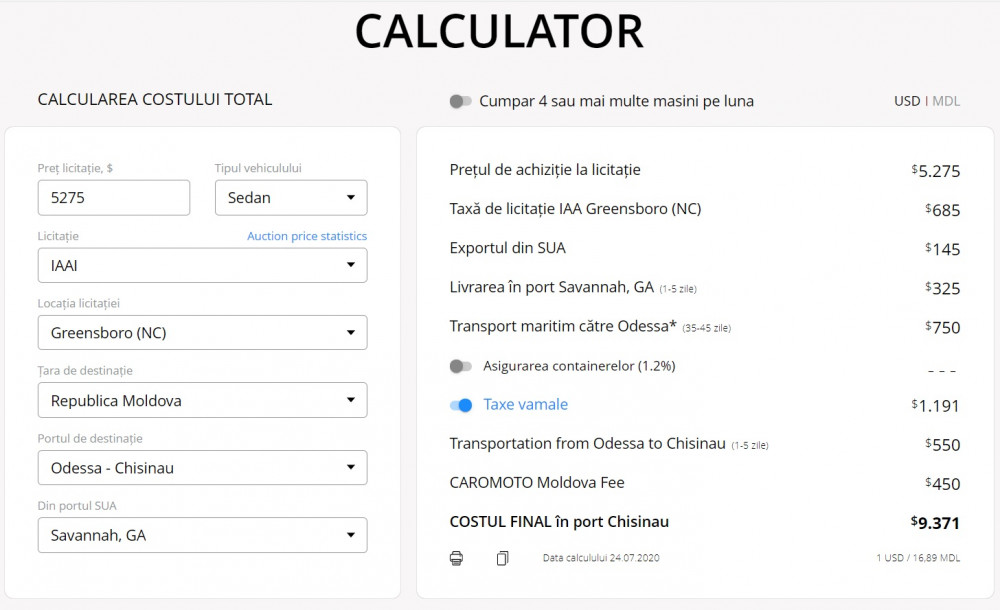Click the Asigurarea containerelor label
Viewport: 1000px width, 610px height.
(579, 366)
